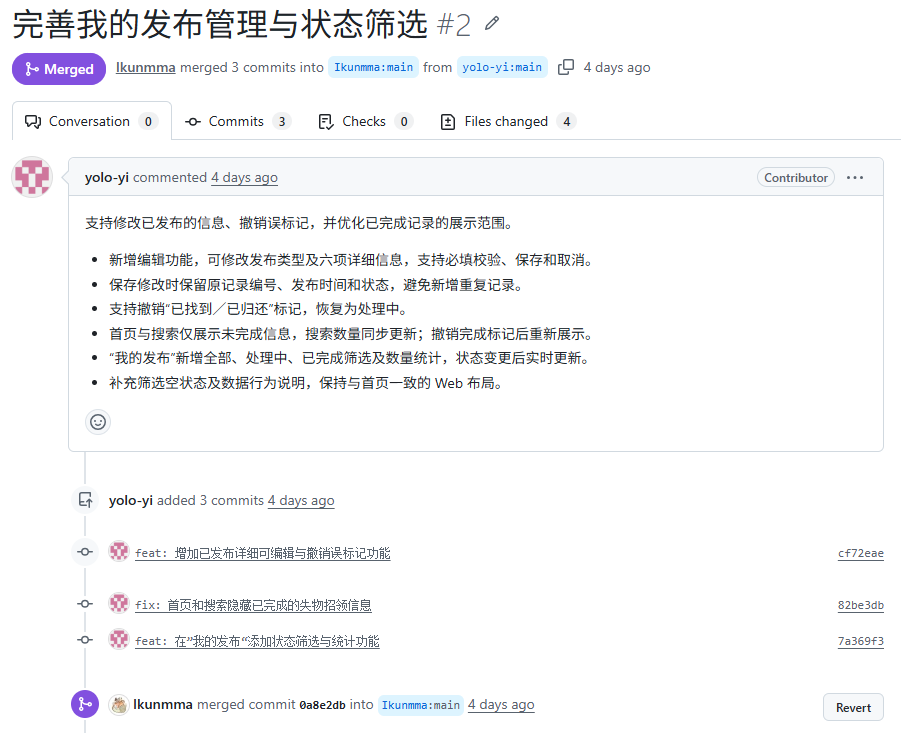Viewport: 901px width, 733px height.
Task: Add a reaction with the smiley icon
Action: 98,422
